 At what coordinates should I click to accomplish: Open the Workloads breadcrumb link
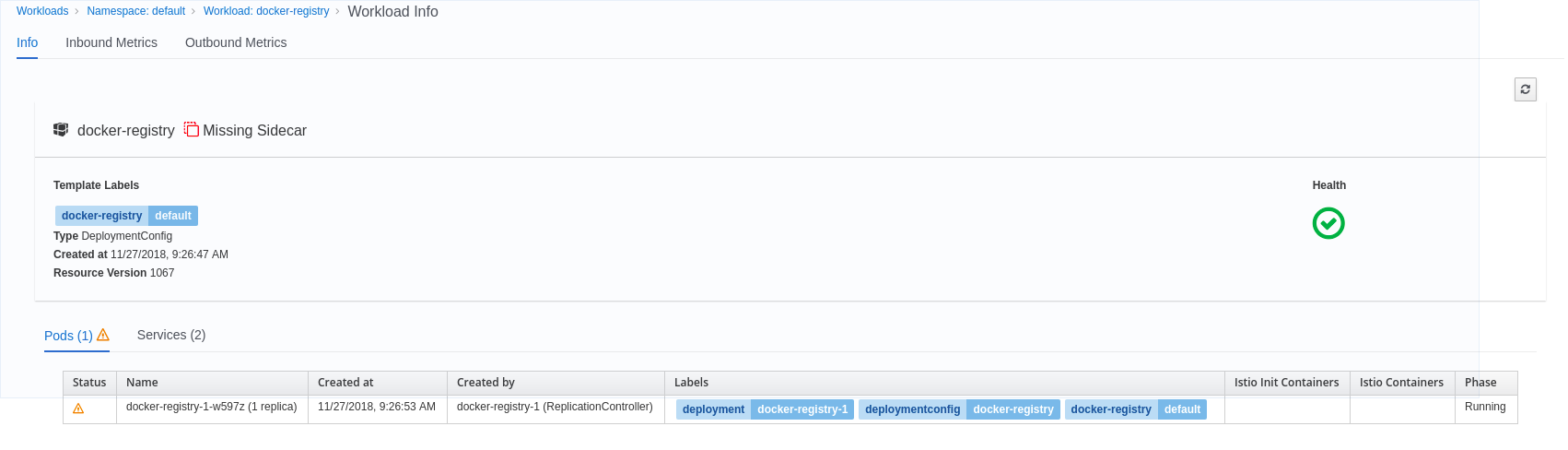[42, 11]
